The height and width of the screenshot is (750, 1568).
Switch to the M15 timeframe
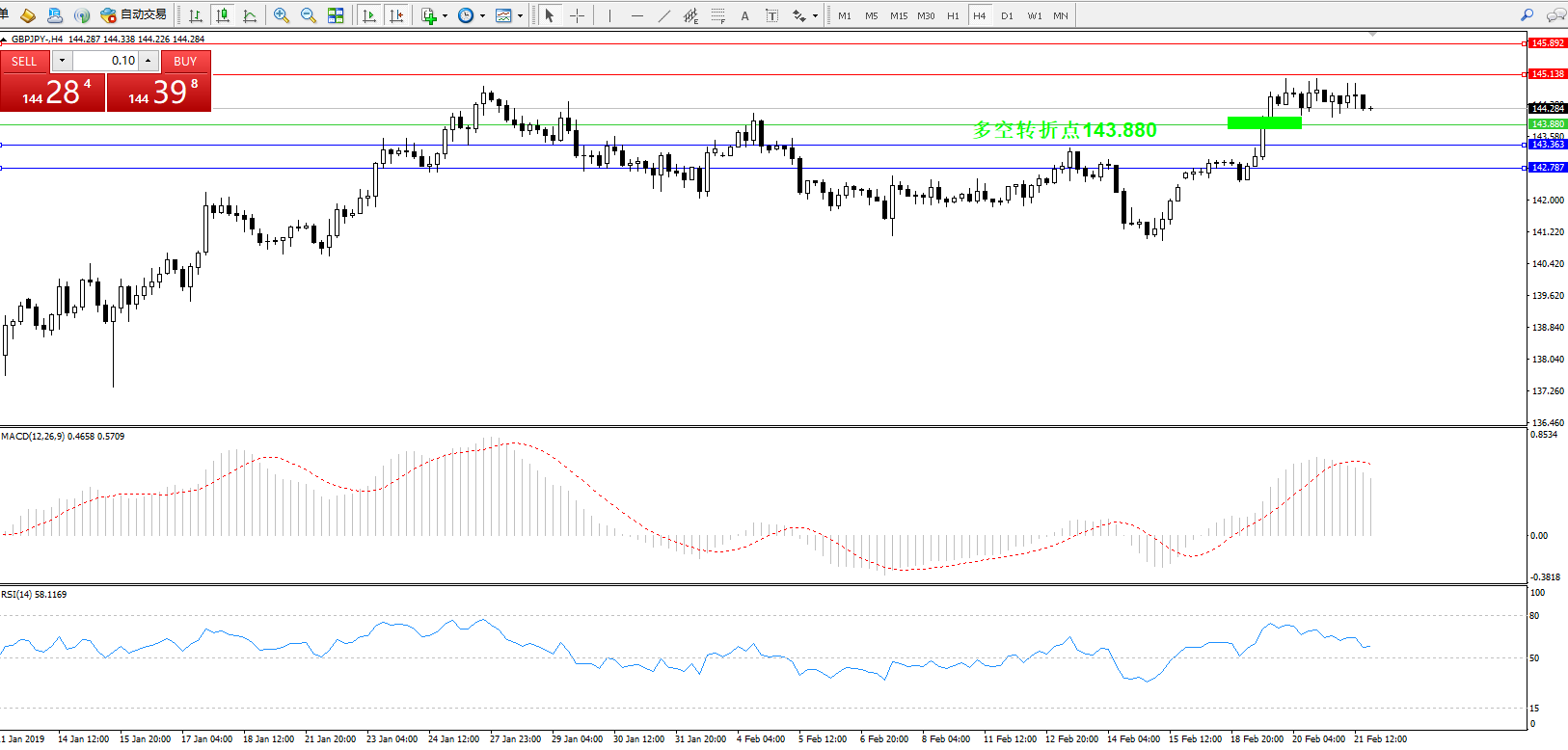[x=898, y=15]
